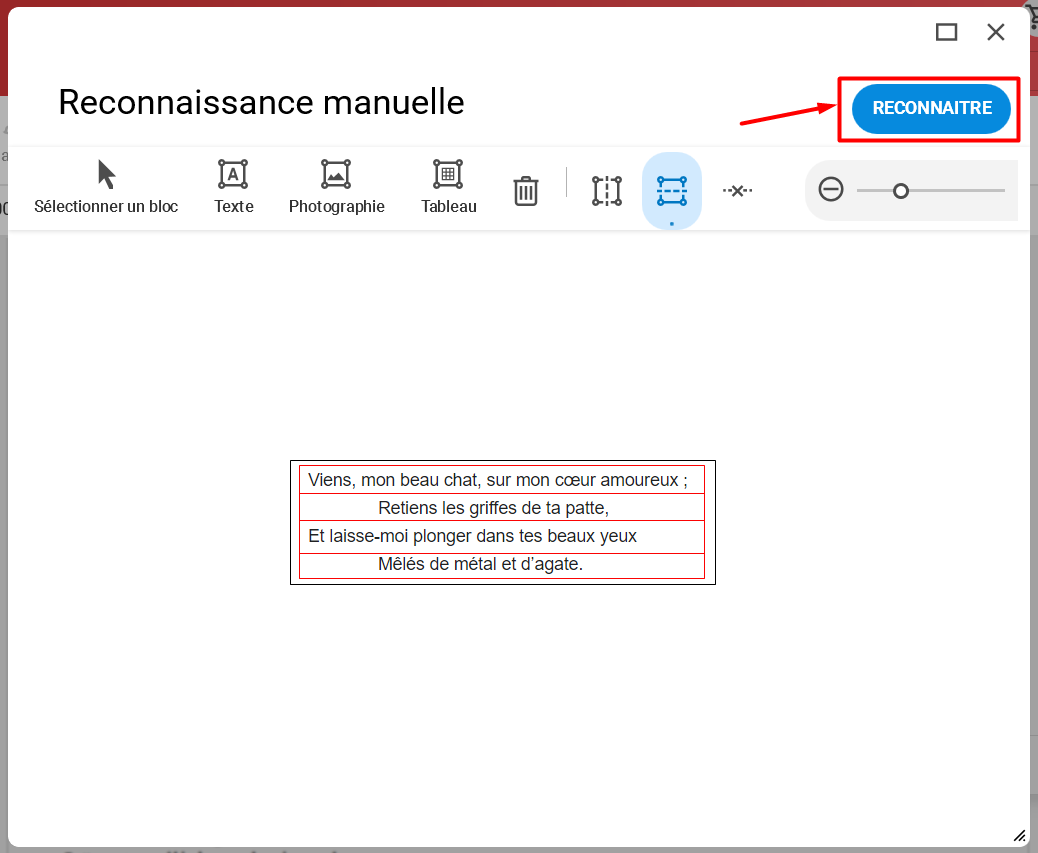Select the Tableau block tool
This screenshot has height=853, width=1038.
click(449, 188)
